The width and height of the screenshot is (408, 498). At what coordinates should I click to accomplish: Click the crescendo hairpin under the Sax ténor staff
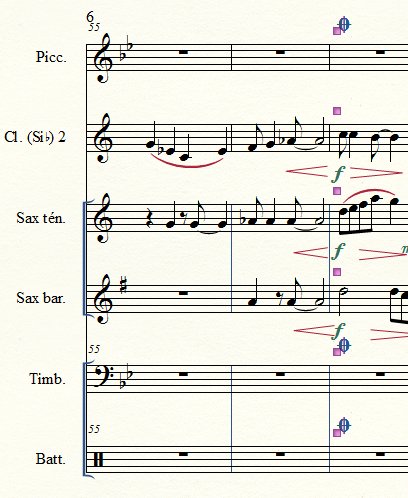311,252
